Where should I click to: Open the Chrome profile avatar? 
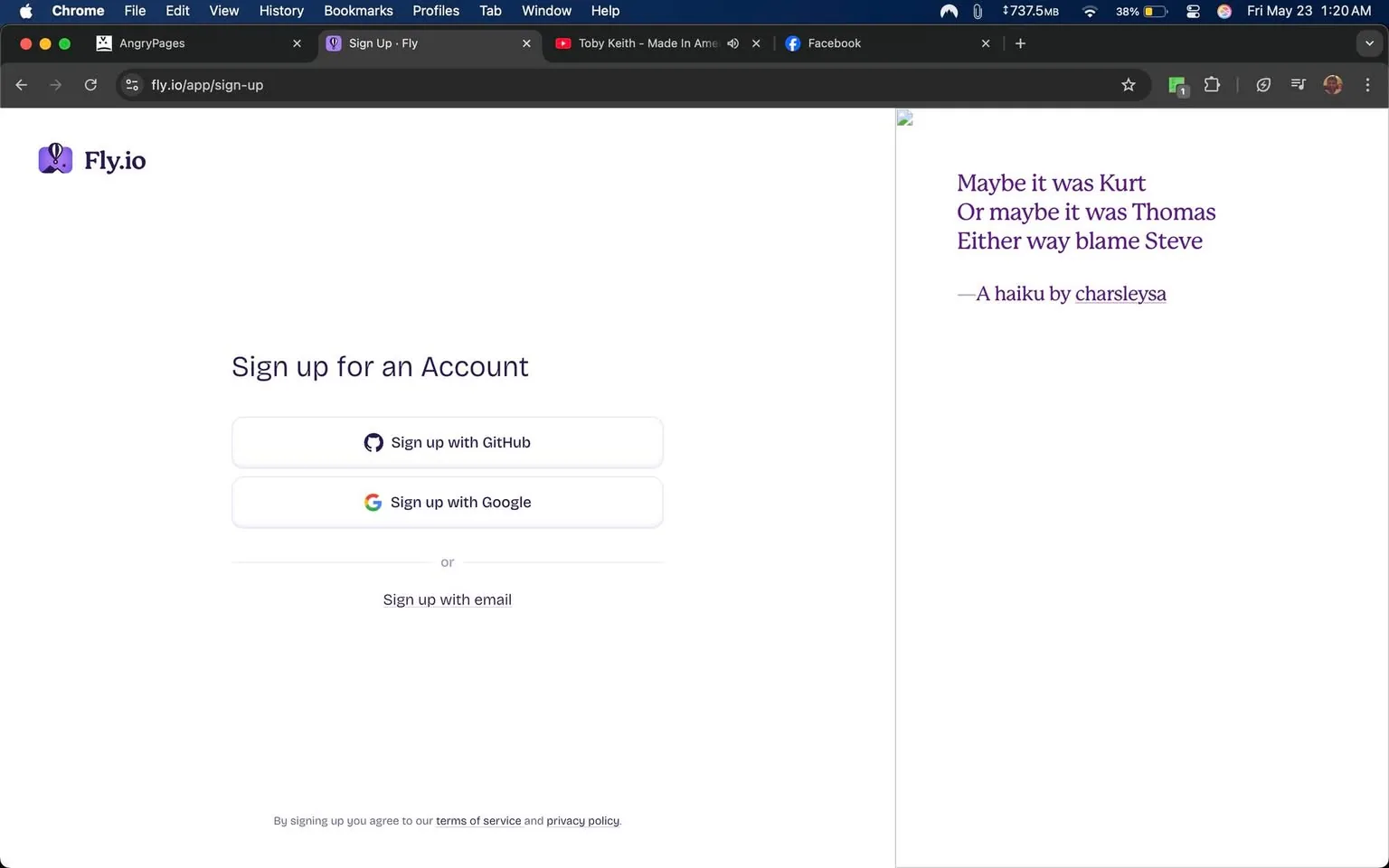[x=1332, y=84]
